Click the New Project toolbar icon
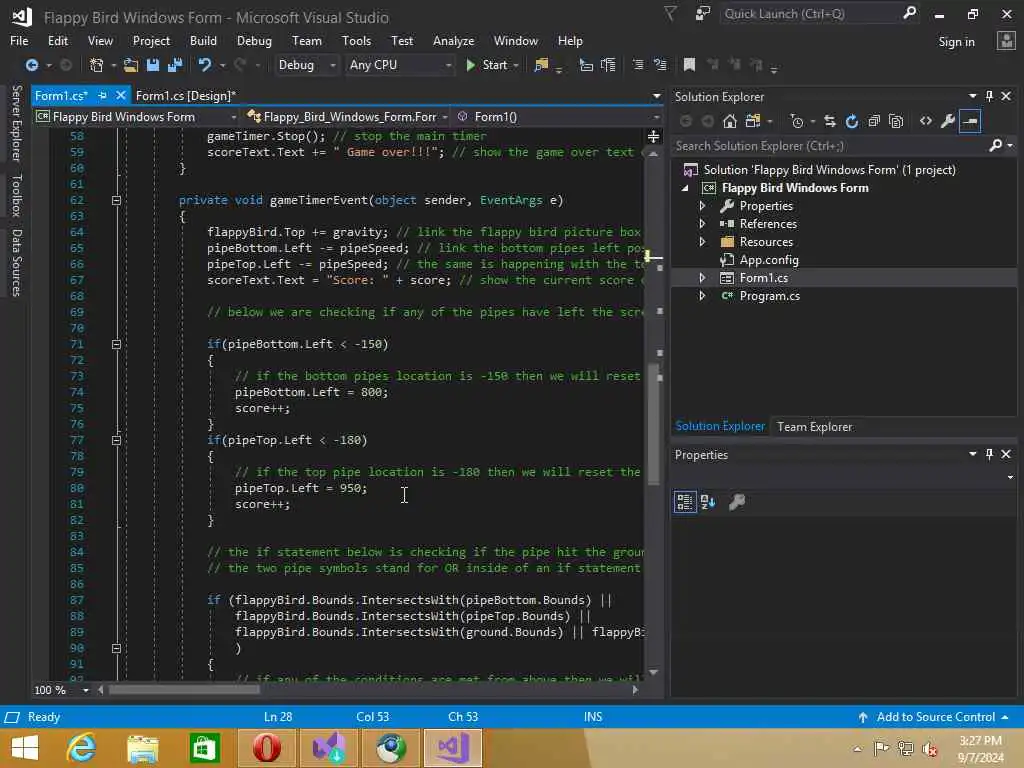The height and width of the screenshot is (768, 1024). coord(96,65)
